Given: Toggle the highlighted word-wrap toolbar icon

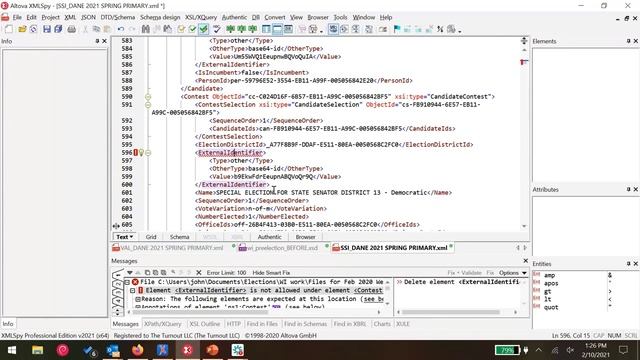Looking at the screenshot, I should click(333, 29).
